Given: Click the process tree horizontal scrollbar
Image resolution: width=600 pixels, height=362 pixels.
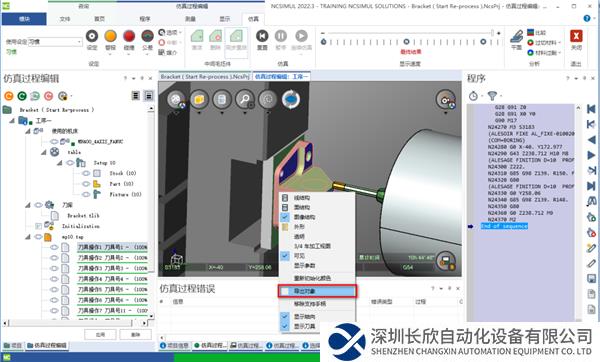Looking at the screenshot, I should point(76,323).
